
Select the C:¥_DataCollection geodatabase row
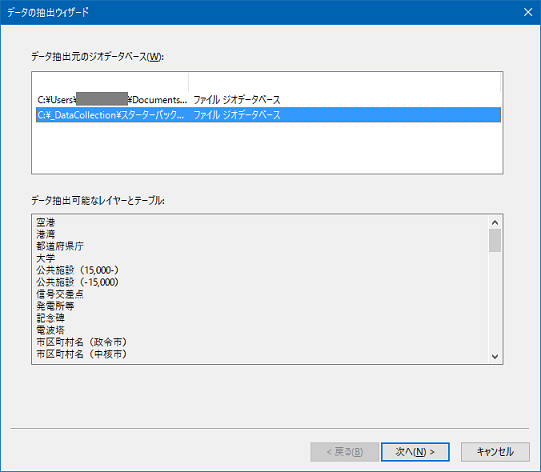tap(268, 115)
